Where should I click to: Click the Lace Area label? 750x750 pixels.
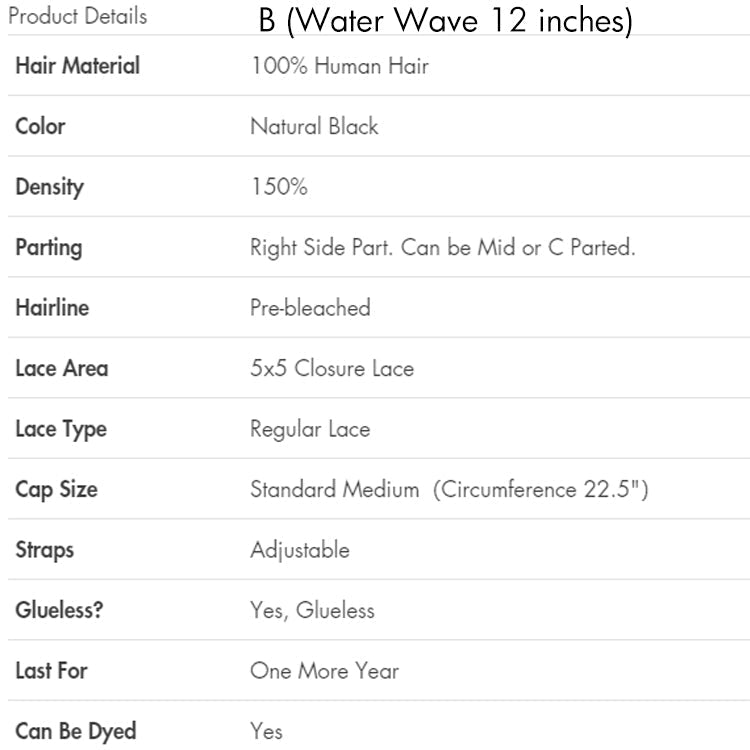(x=62, y=368)
